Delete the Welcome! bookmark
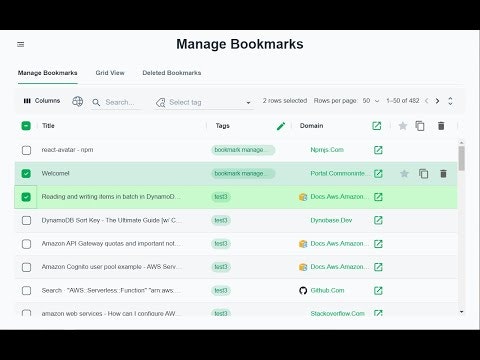The image size is (480, 360). [443, 173]
